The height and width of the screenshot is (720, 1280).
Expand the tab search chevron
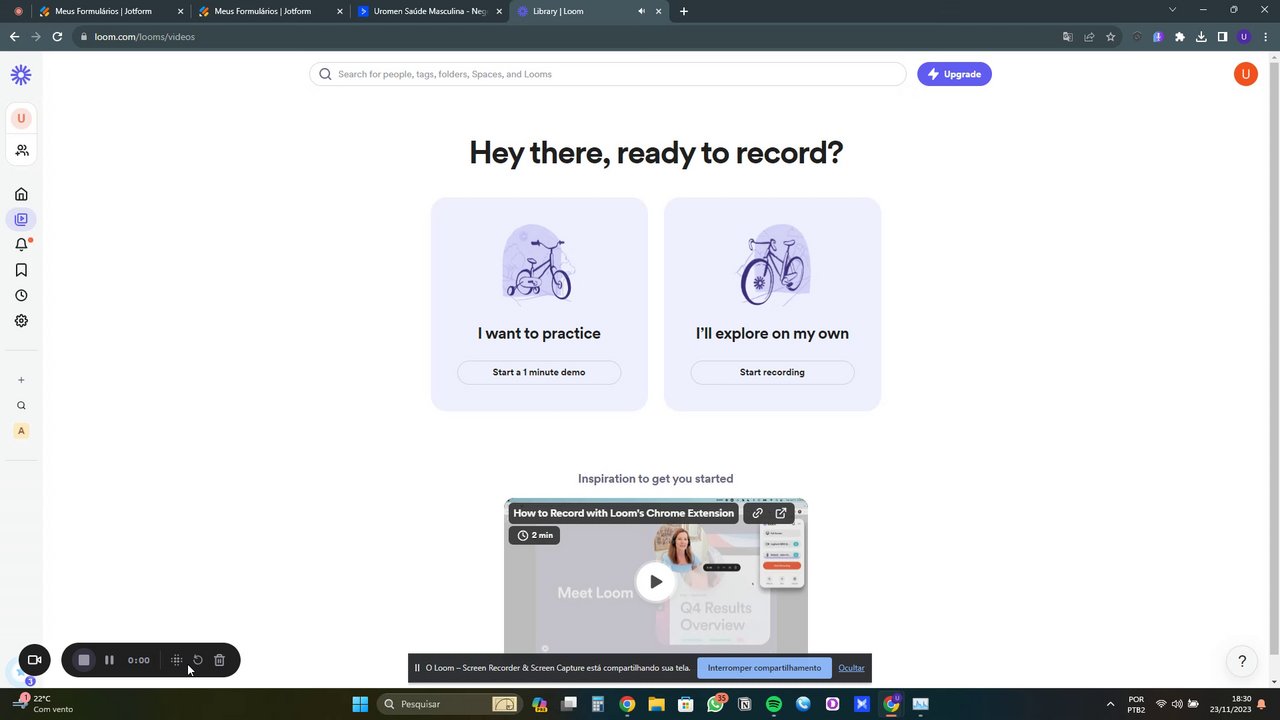tap(1173, 10)
